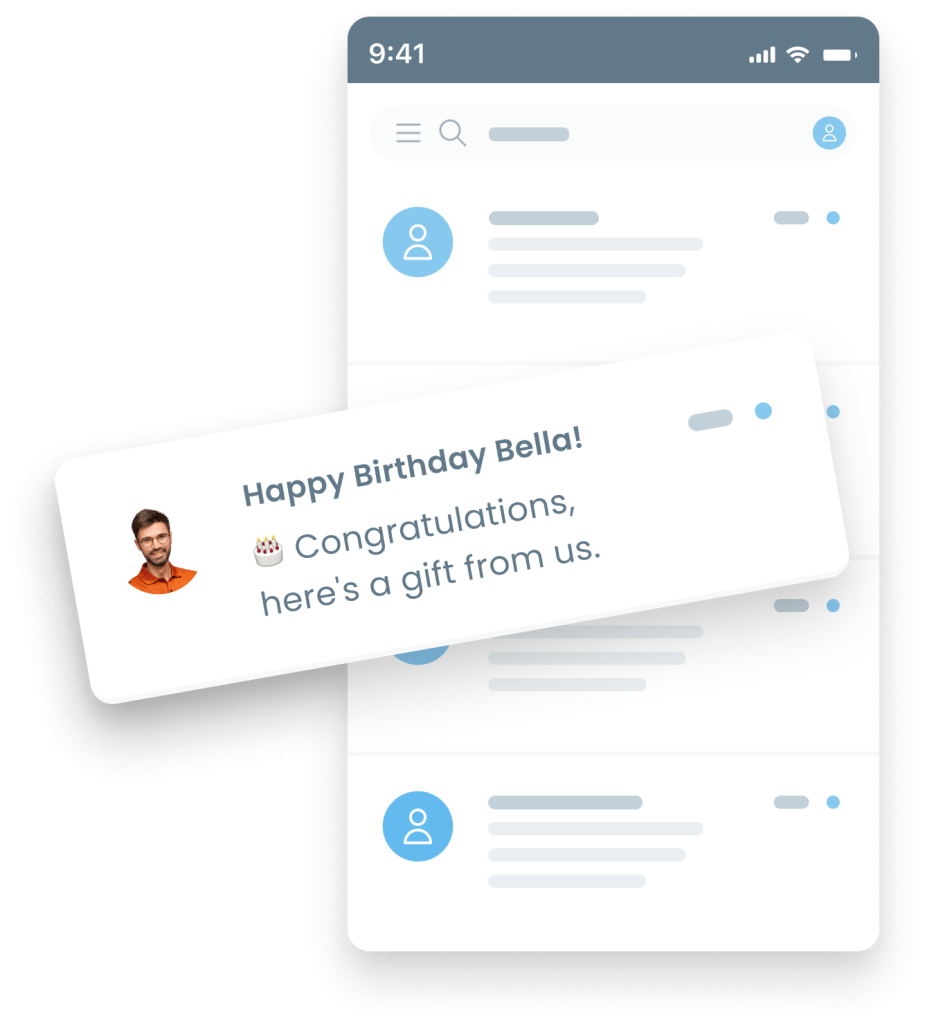
Task: Click the first message's unread blue dot
Action: coord(833,218)
